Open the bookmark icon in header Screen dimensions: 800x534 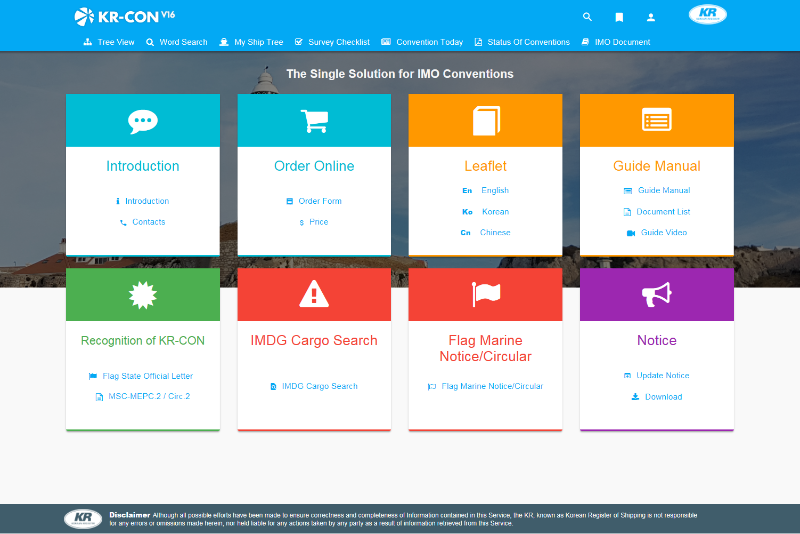coord(619,17)
